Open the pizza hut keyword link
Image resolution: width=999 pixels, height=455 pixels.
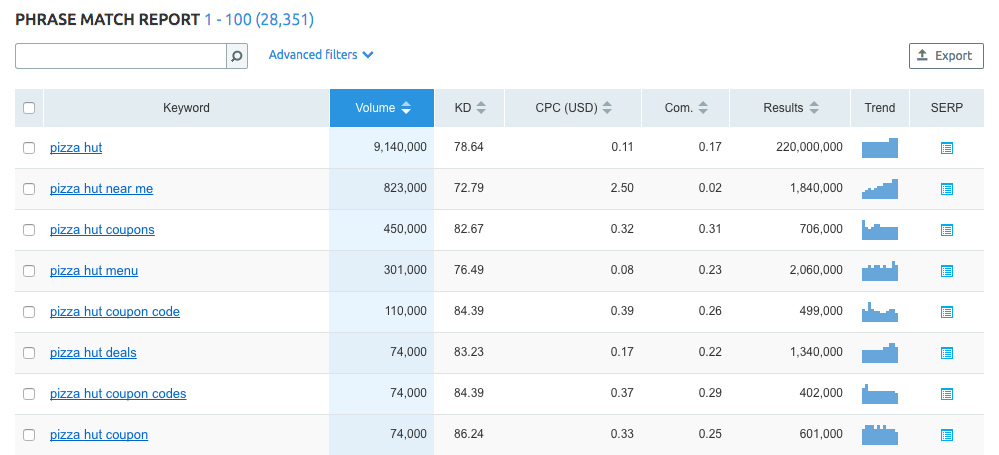pos(76,148)
